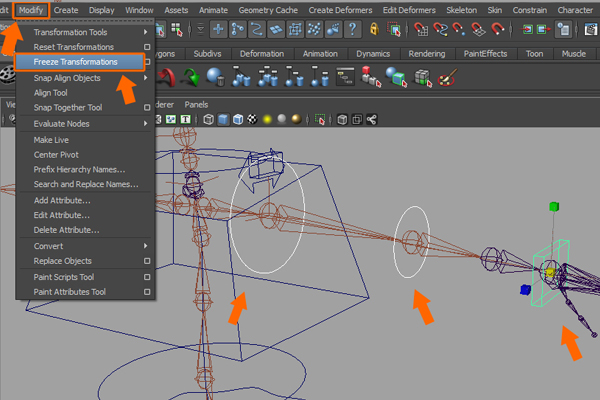Switch to the Dynamics shelf tab
Image resolution: width=600 pixels, height=400 pixels.
(373, 54)
